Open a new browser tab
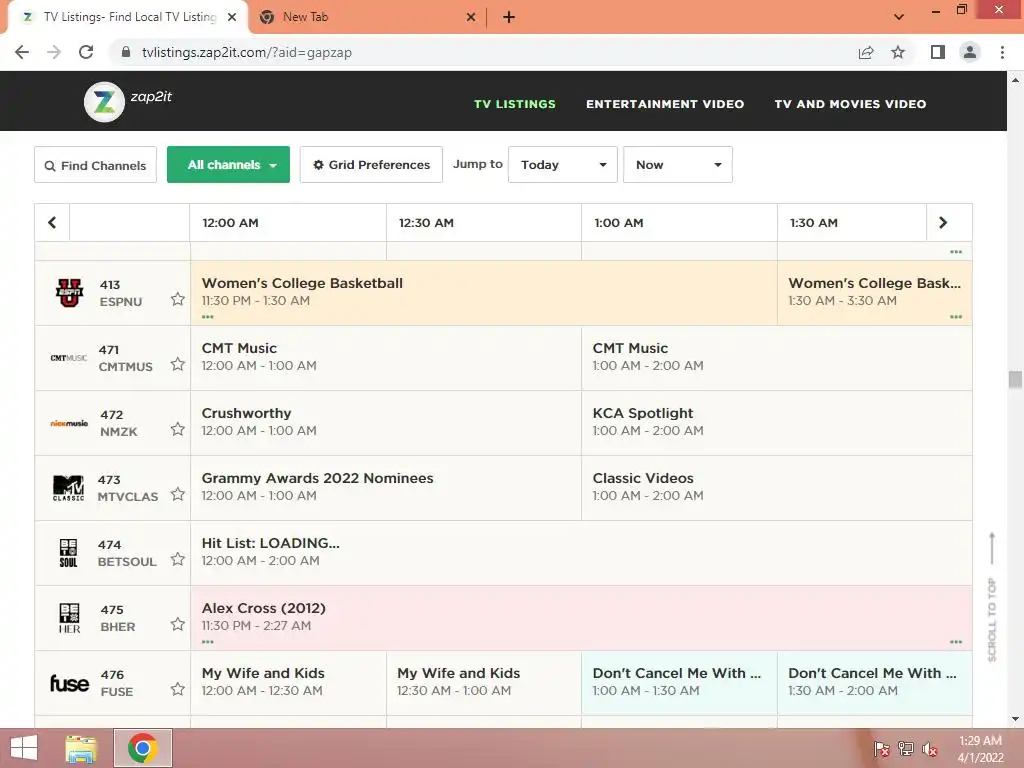 [509, 18]
